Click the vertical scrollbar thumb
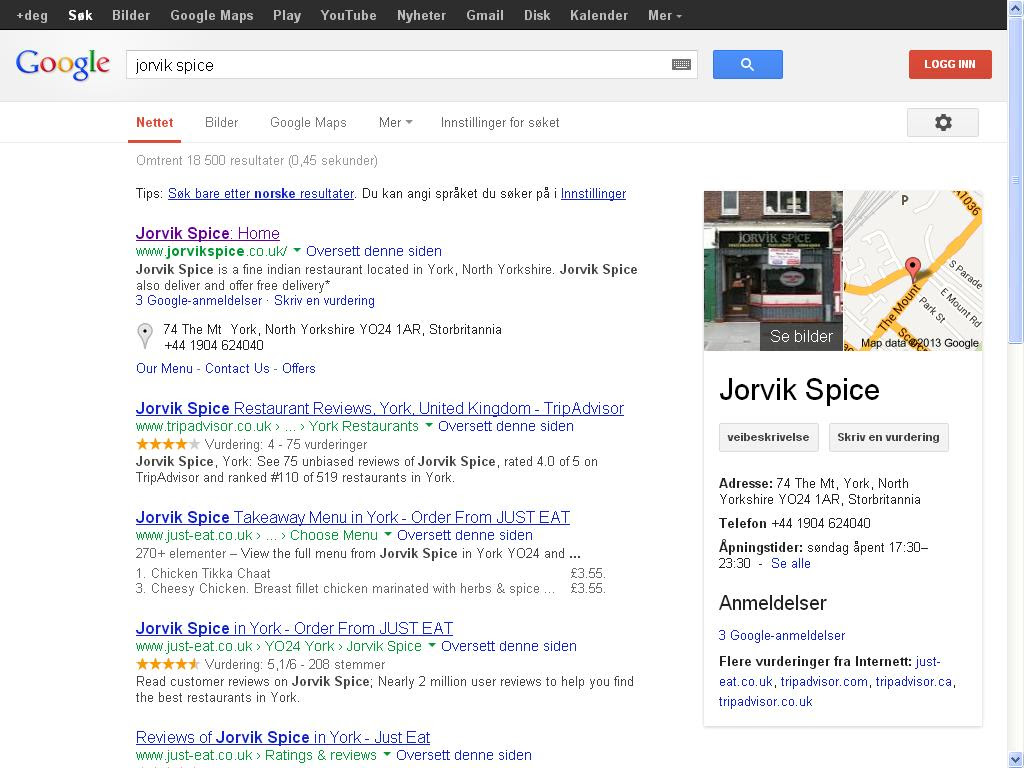This screenshot has height=768, width=1024. tap(1016, 180)
